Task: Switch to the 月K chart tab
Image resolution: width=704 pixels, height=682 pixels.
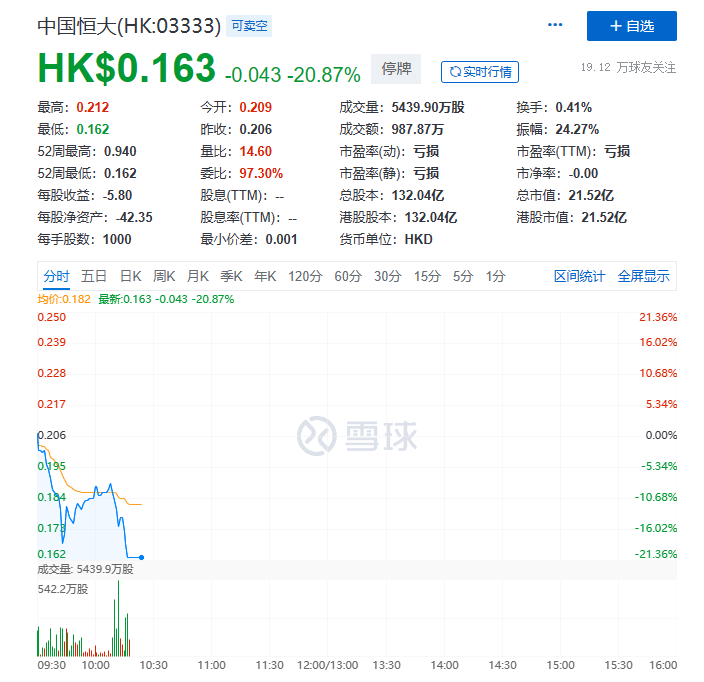Action: (x=198, y=276)
